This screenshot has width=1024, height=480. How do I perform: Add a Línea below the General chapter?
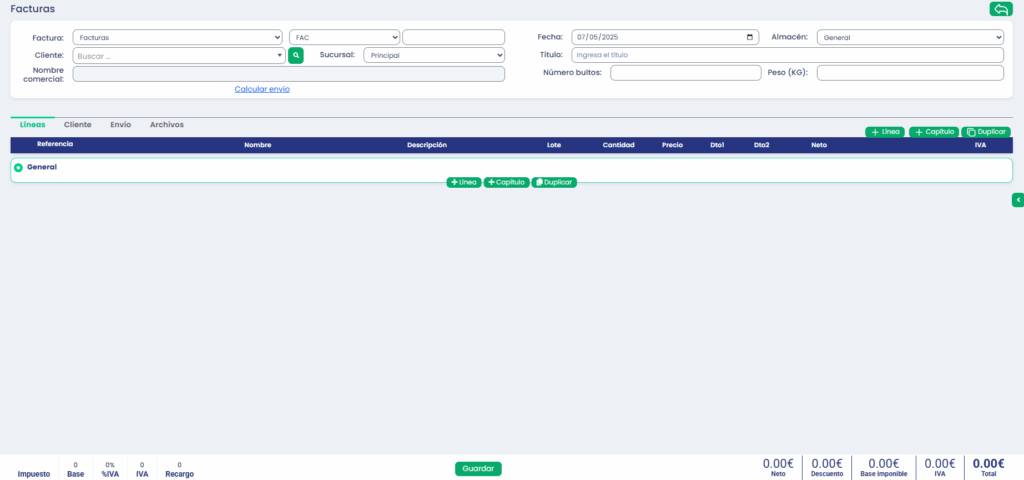pyautogui.click(x=464, y=182)
